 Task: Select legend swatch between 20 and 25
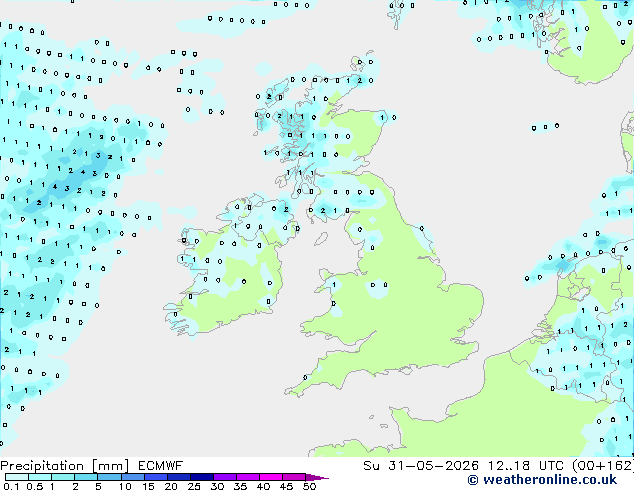click(179, 477)
